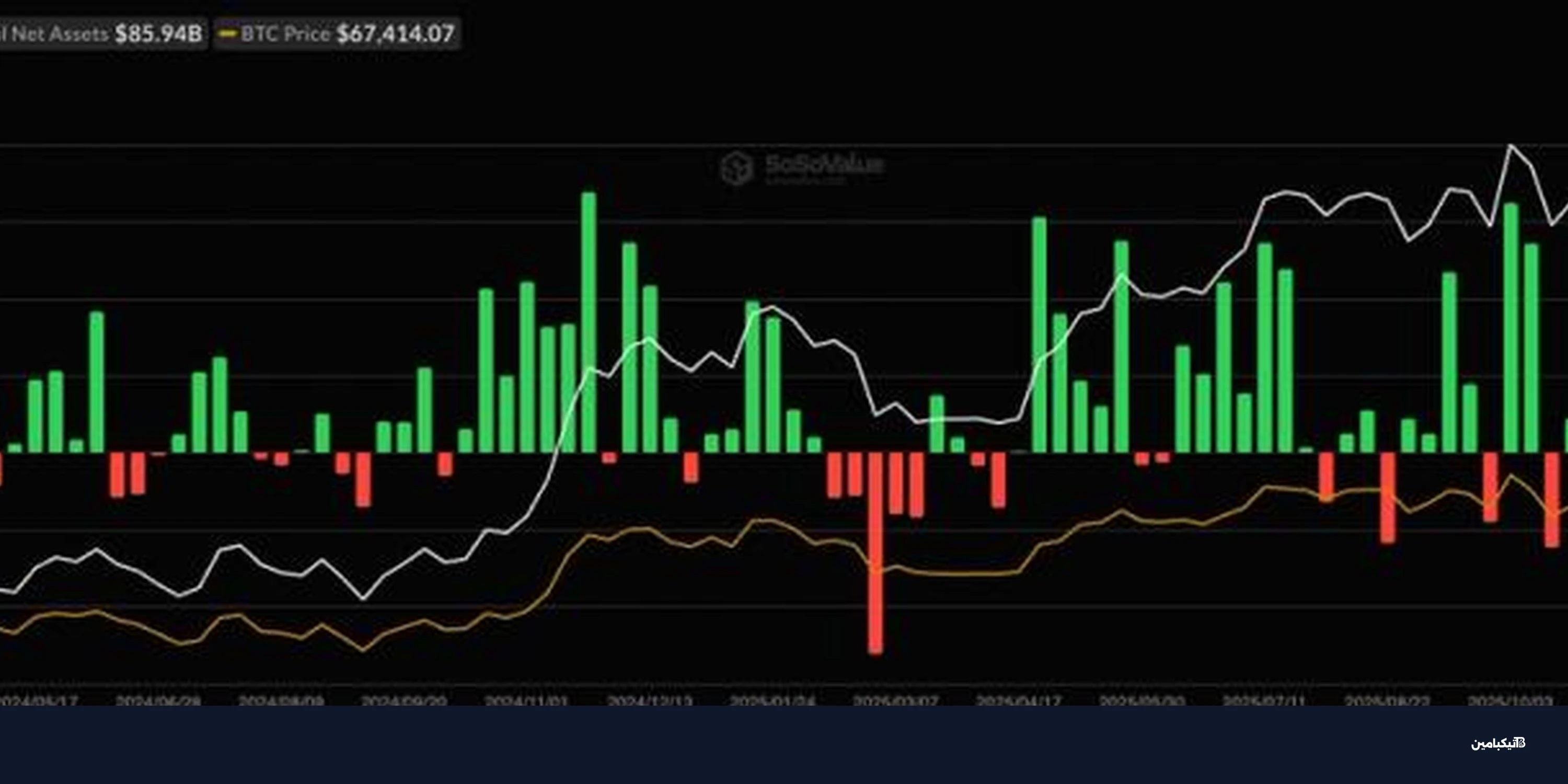Click the white line's highest peak
This screenshot has height=784, width=1568.
[x=1510, y=145]
